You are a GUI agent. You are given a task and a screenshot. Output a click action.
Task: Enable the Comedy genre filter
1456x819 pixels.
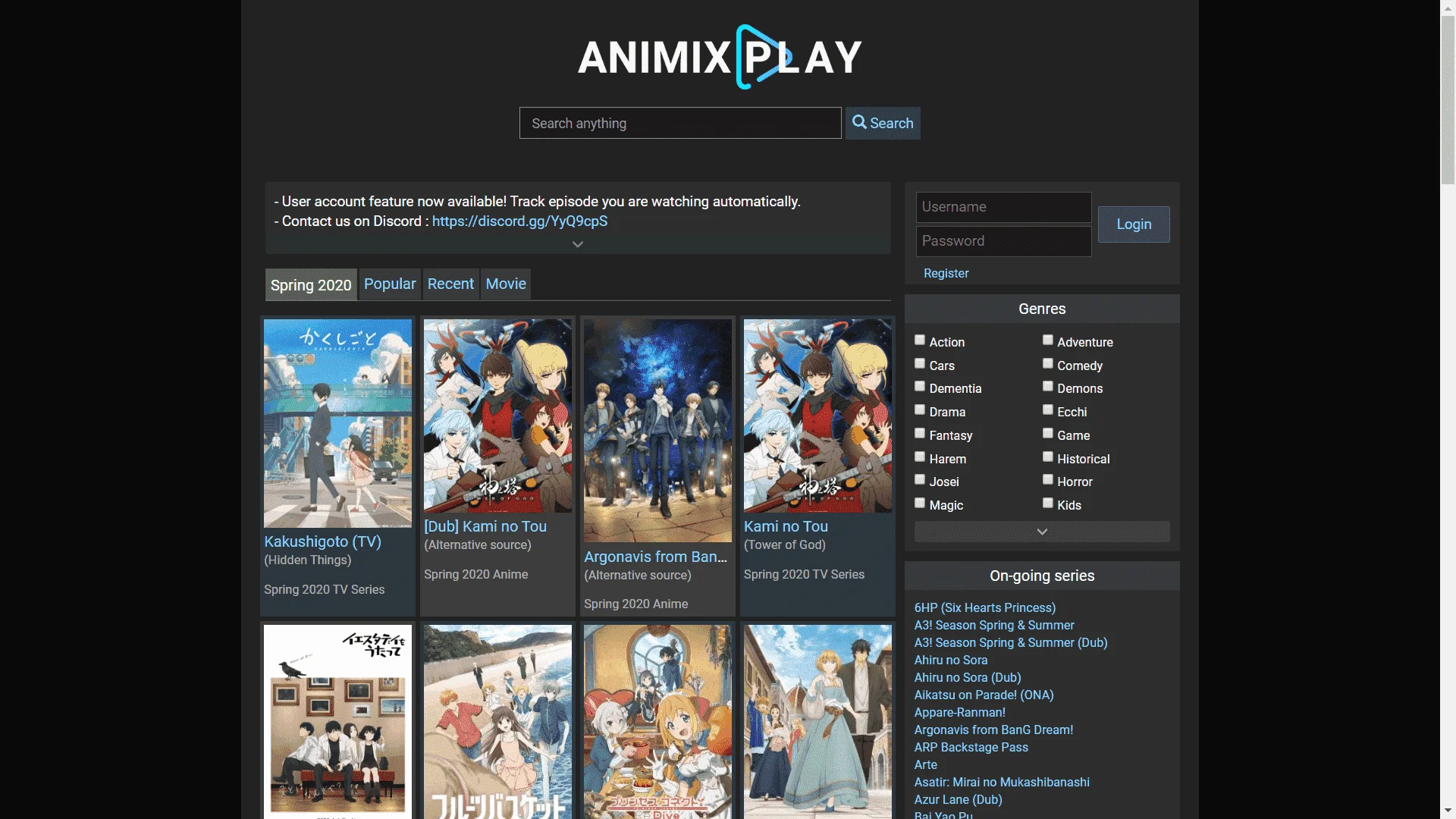[1048, 364]
